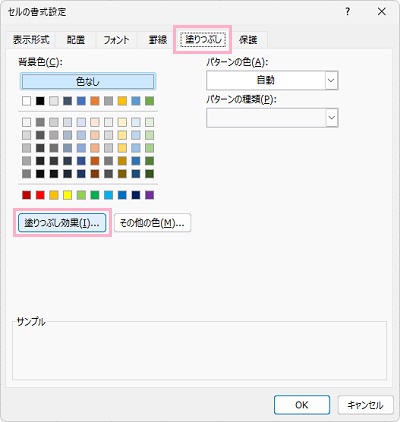Go to the フォント tab
Viewport: 400px width, 422px height.
click(116, 40)
